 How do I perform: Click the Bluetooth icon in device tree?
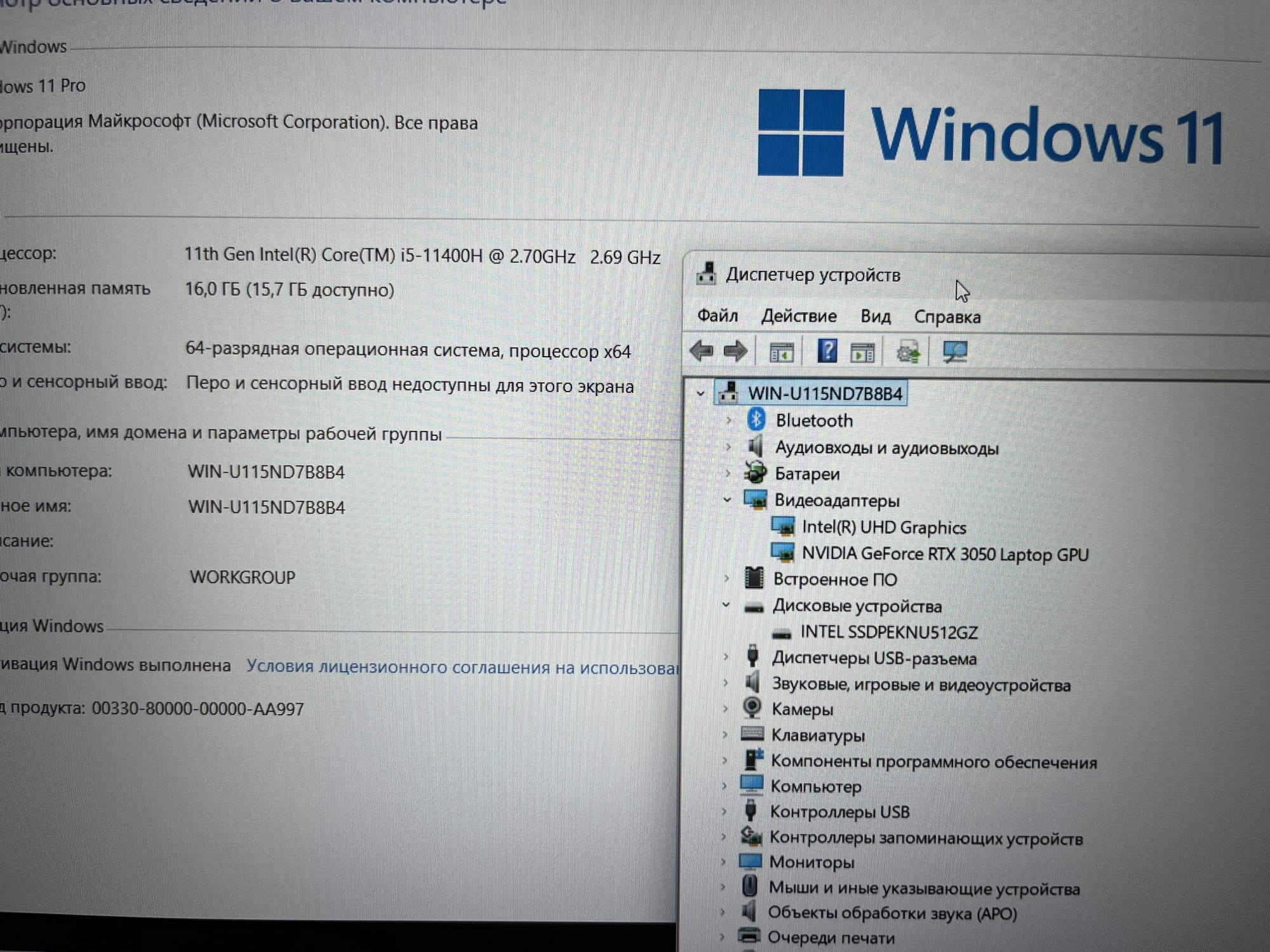coord(756,420)
